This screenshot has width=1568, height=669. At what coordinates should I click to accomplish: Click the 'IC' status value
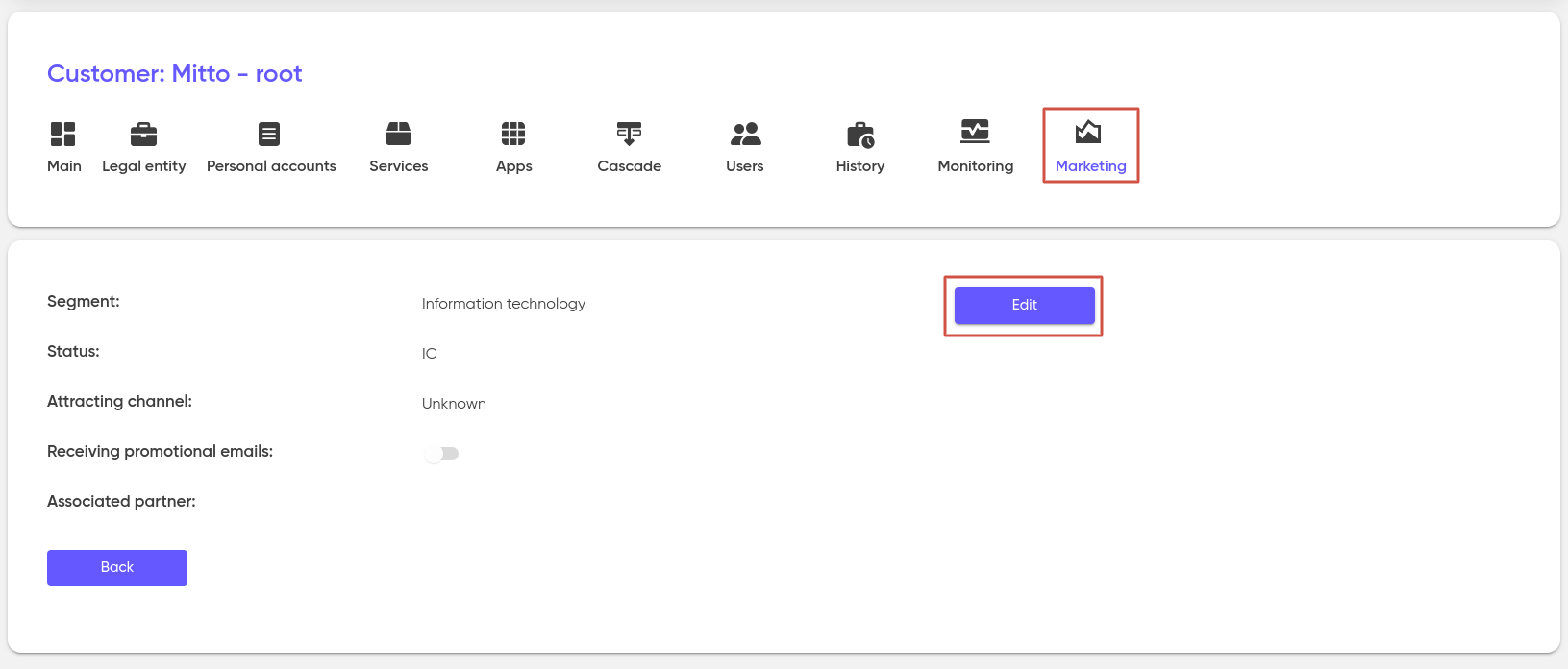430,354
